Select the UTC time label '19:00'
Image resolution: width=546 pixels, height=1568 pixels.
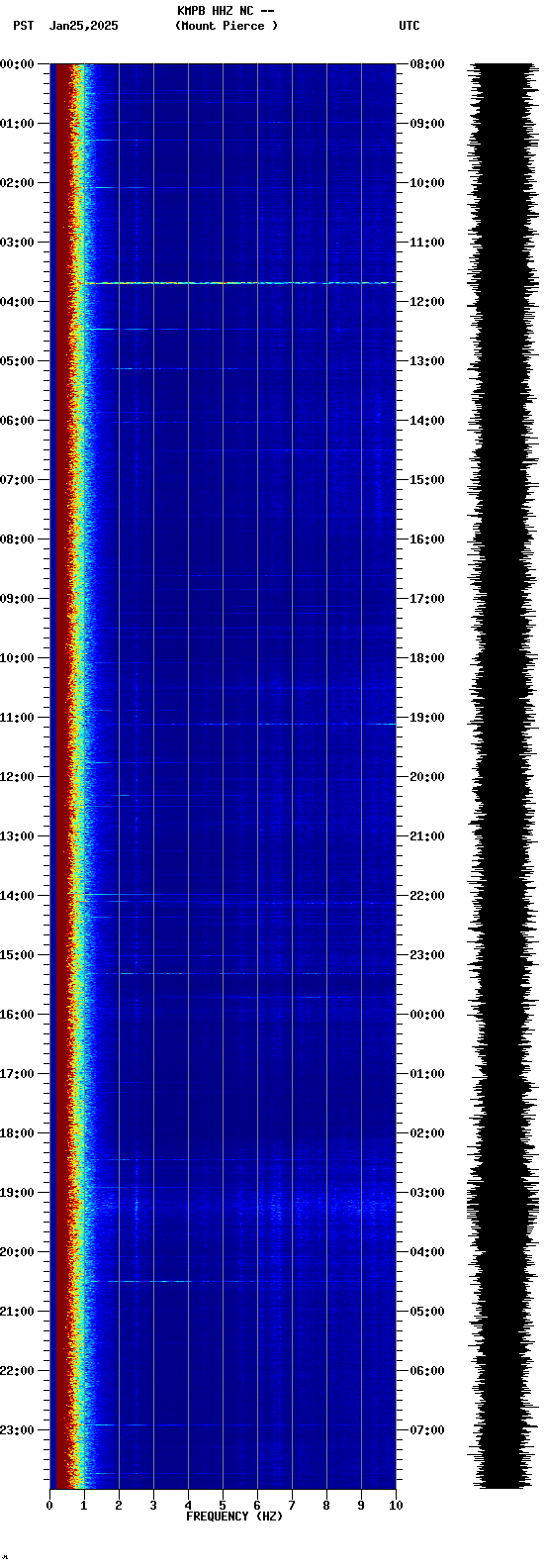click(x=427, y=718)
